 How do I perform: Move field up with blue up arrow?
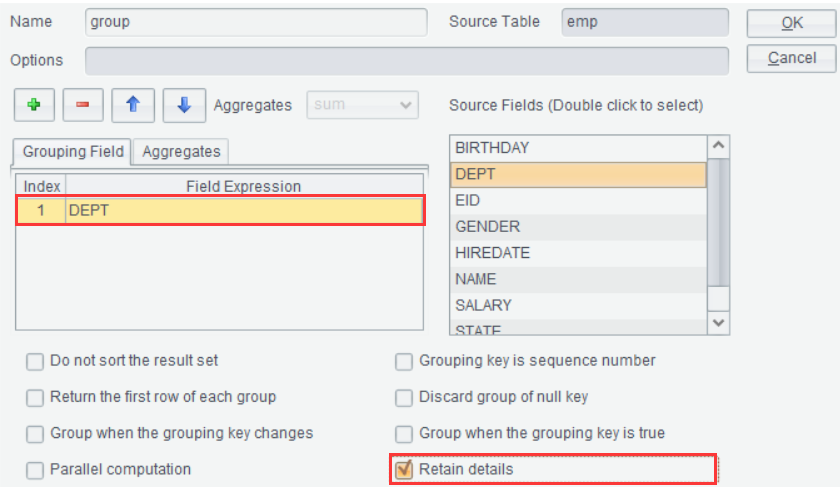coord(133,105)
